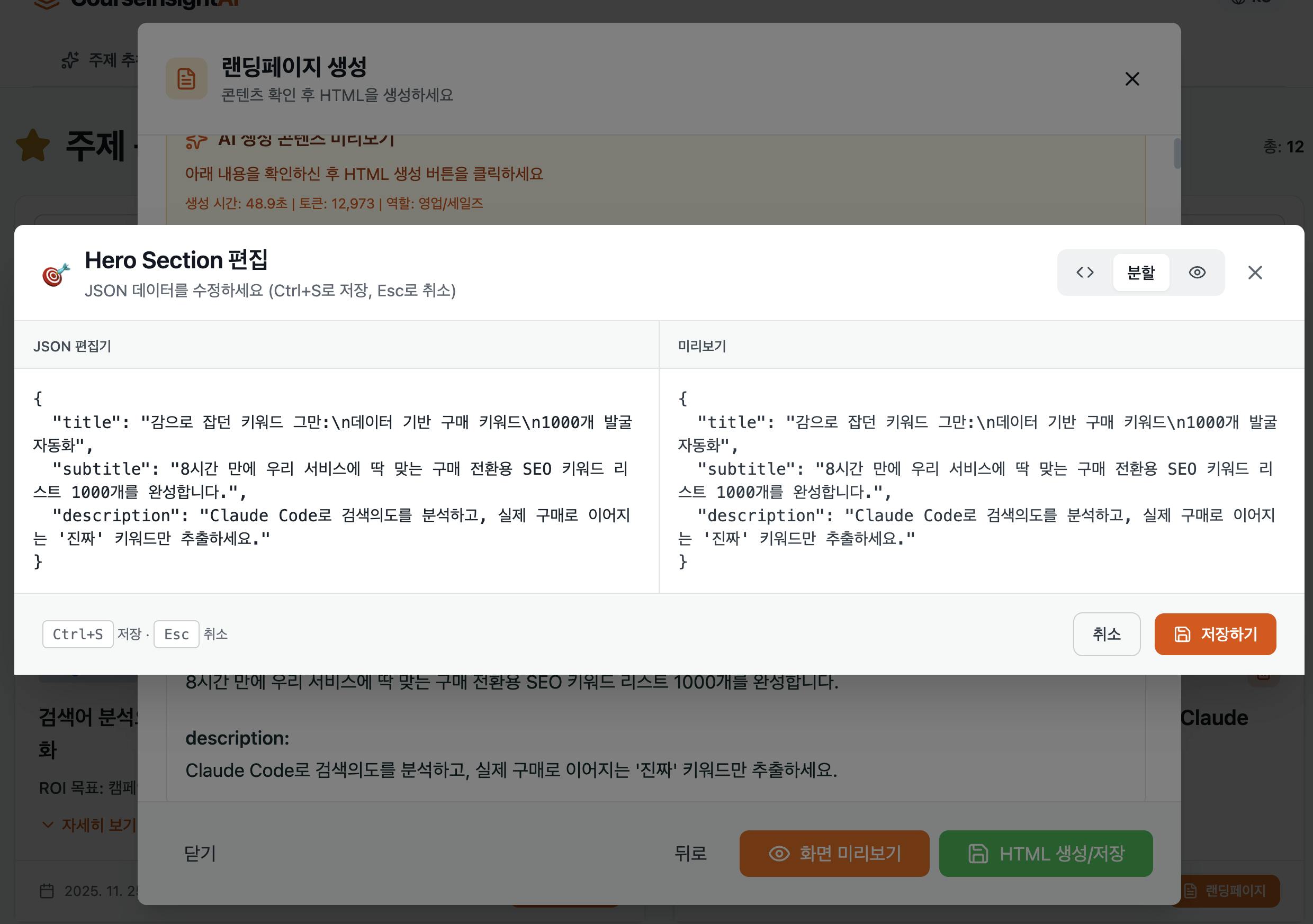
Task: Close the Hero Section edit dialog
Action: pyautogui.click(x=1255, y=273)
